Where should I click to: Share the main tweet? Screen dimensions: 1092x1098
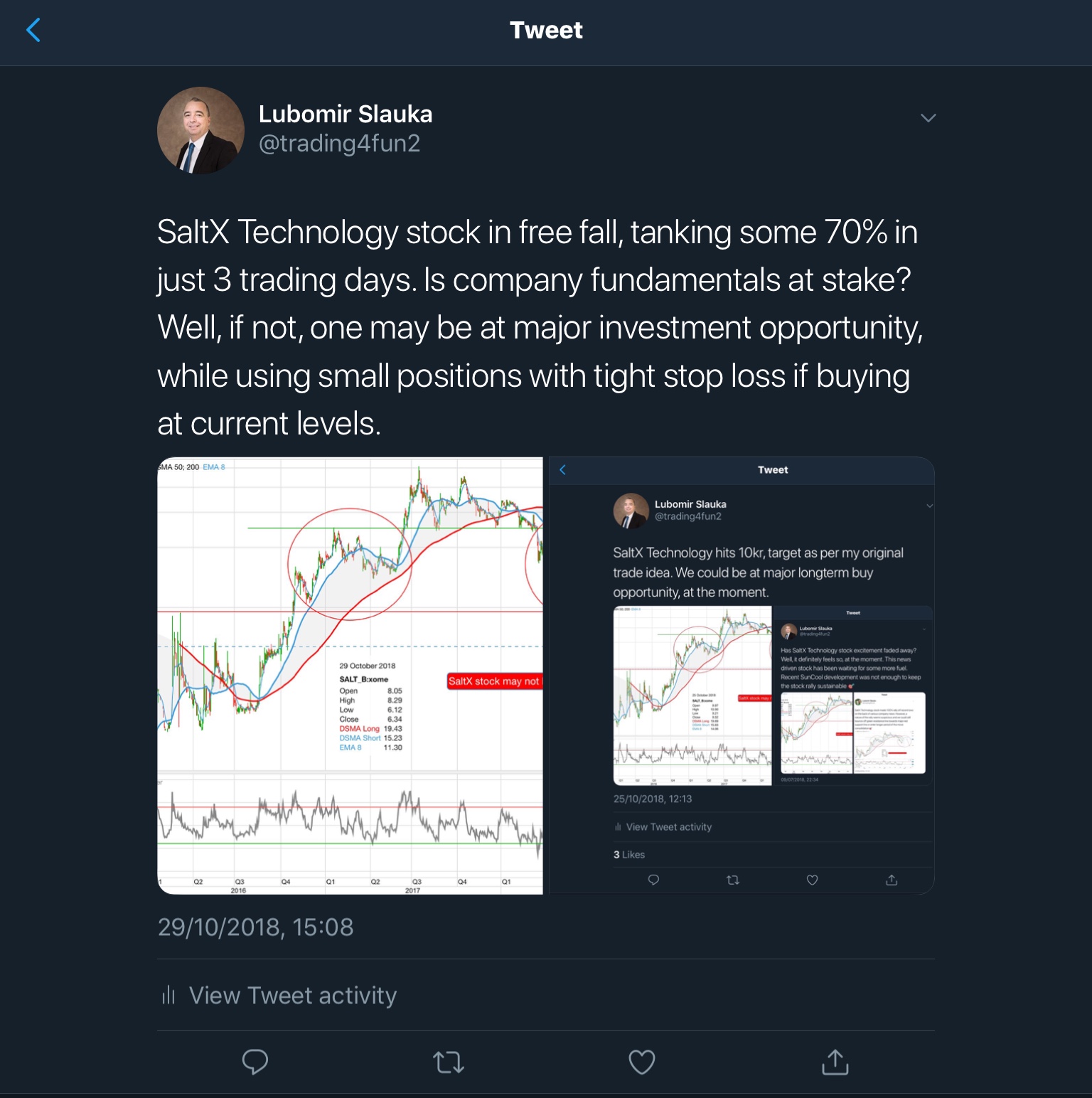point(835,1062)
